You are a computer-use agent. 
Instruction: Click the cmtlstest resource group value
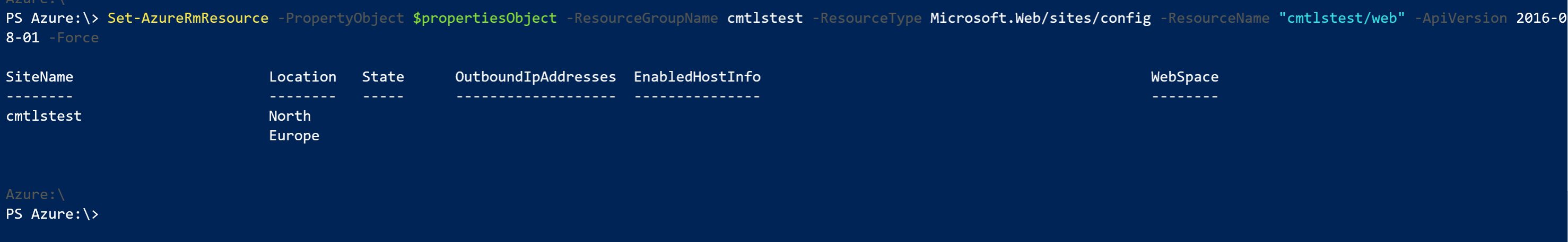click(x=764, y=18)
